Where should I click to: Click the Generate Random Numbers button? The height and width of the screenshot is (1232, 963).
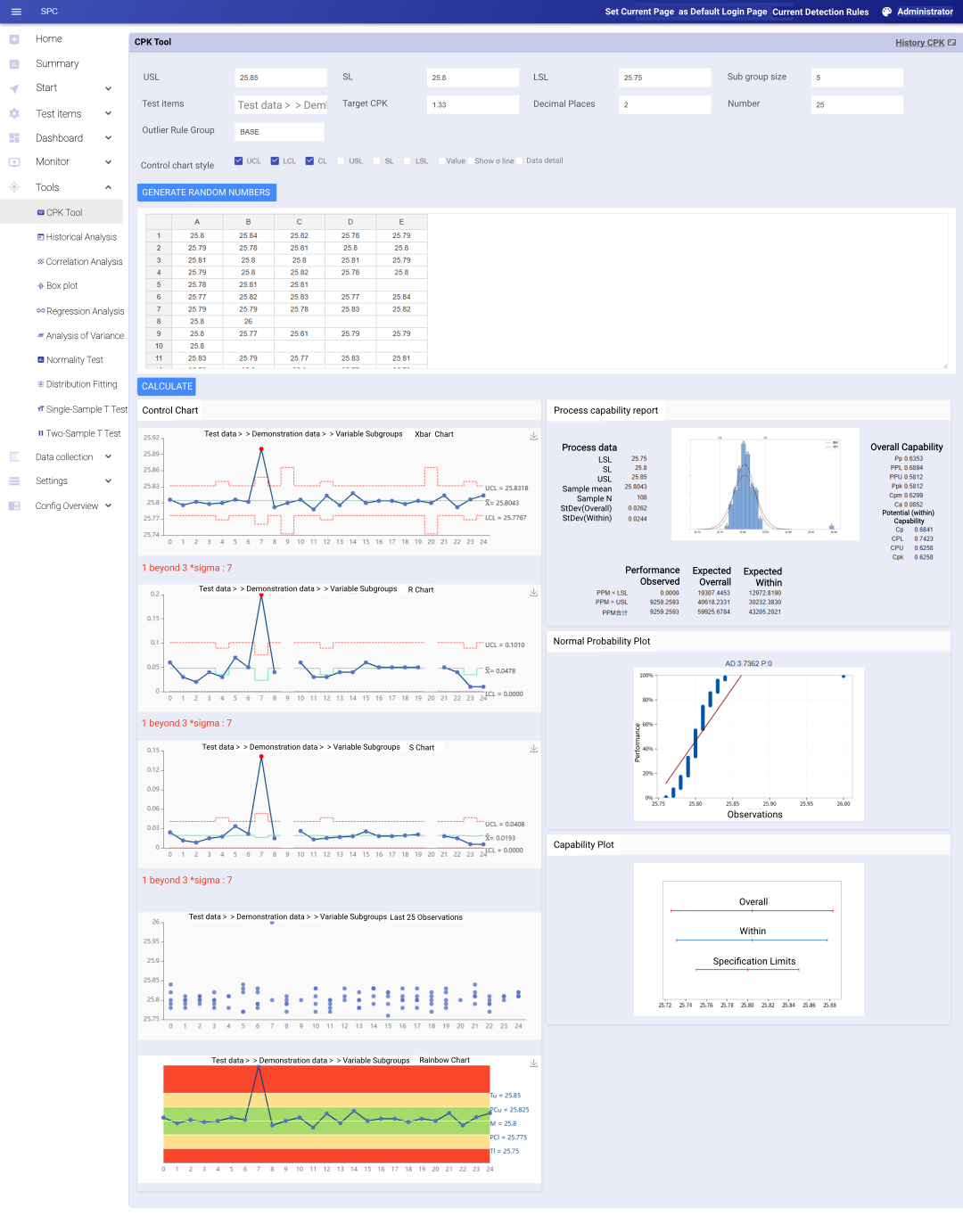tap(206, 193)
